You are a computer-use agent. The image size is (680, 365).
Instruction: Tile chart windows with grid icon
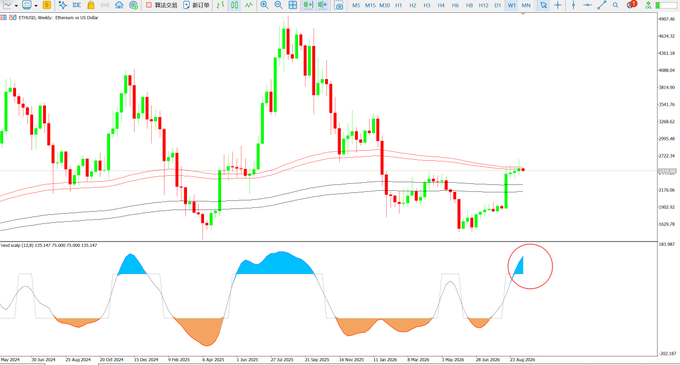tap(293, 5)
